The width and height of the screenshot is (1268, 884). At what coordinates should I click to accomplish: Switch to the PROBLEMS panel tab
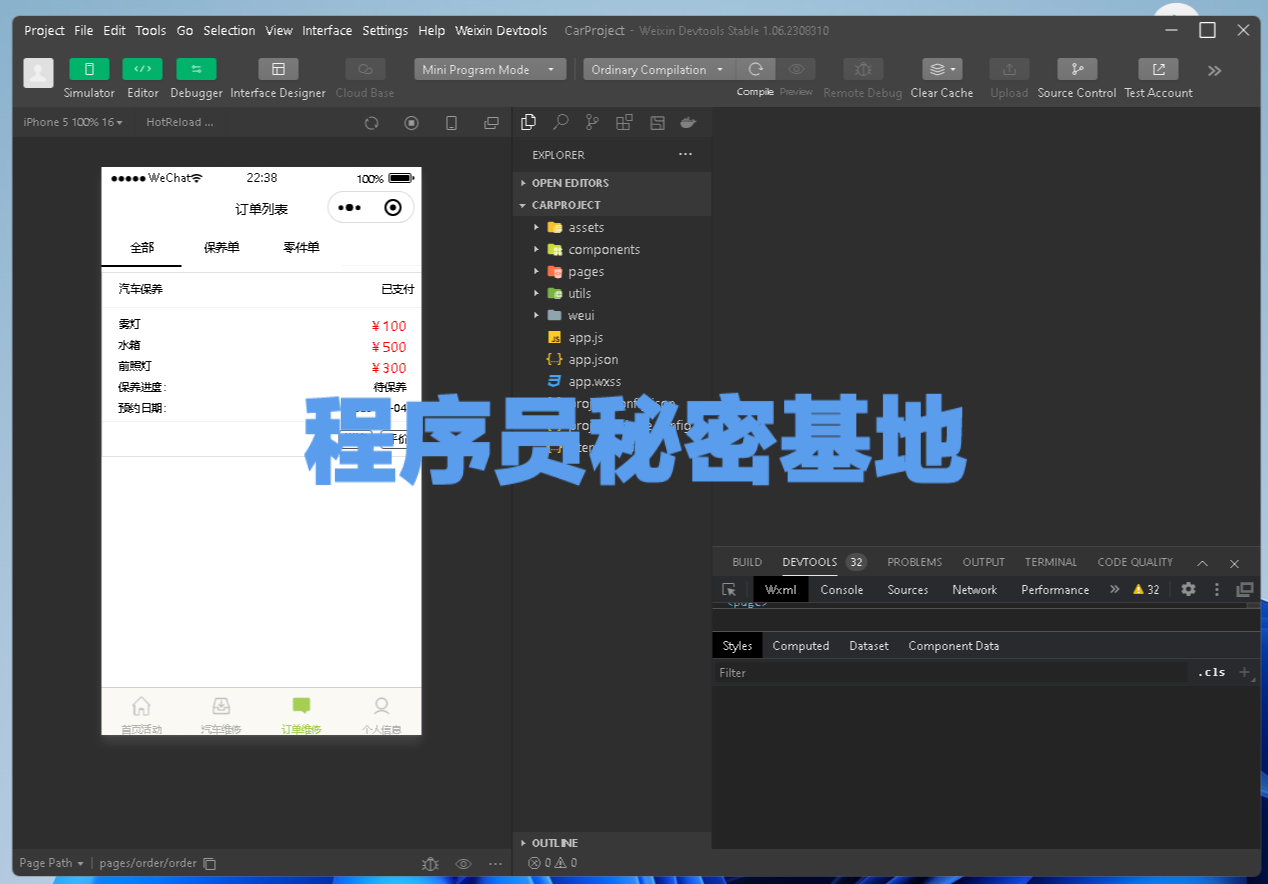pos(915,562)
